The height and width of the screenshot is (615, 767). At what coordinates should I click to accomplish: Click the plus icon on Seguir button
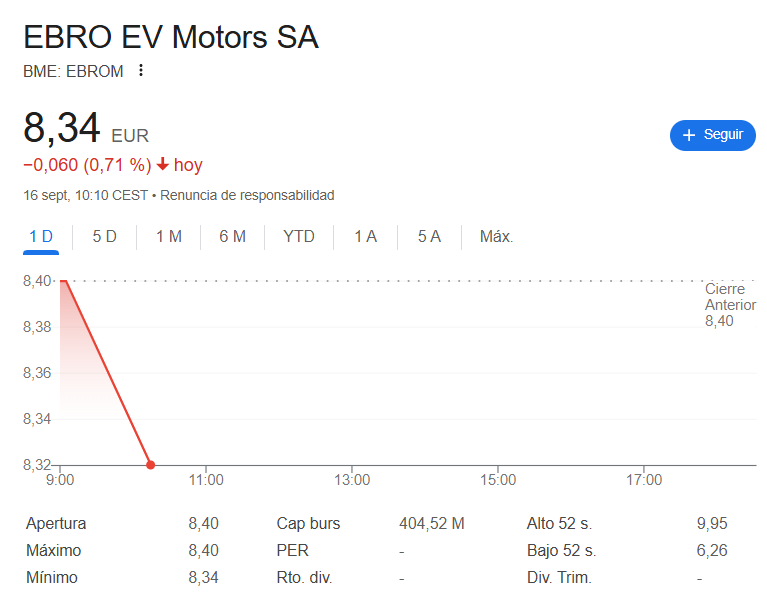[x=688, y=135]
